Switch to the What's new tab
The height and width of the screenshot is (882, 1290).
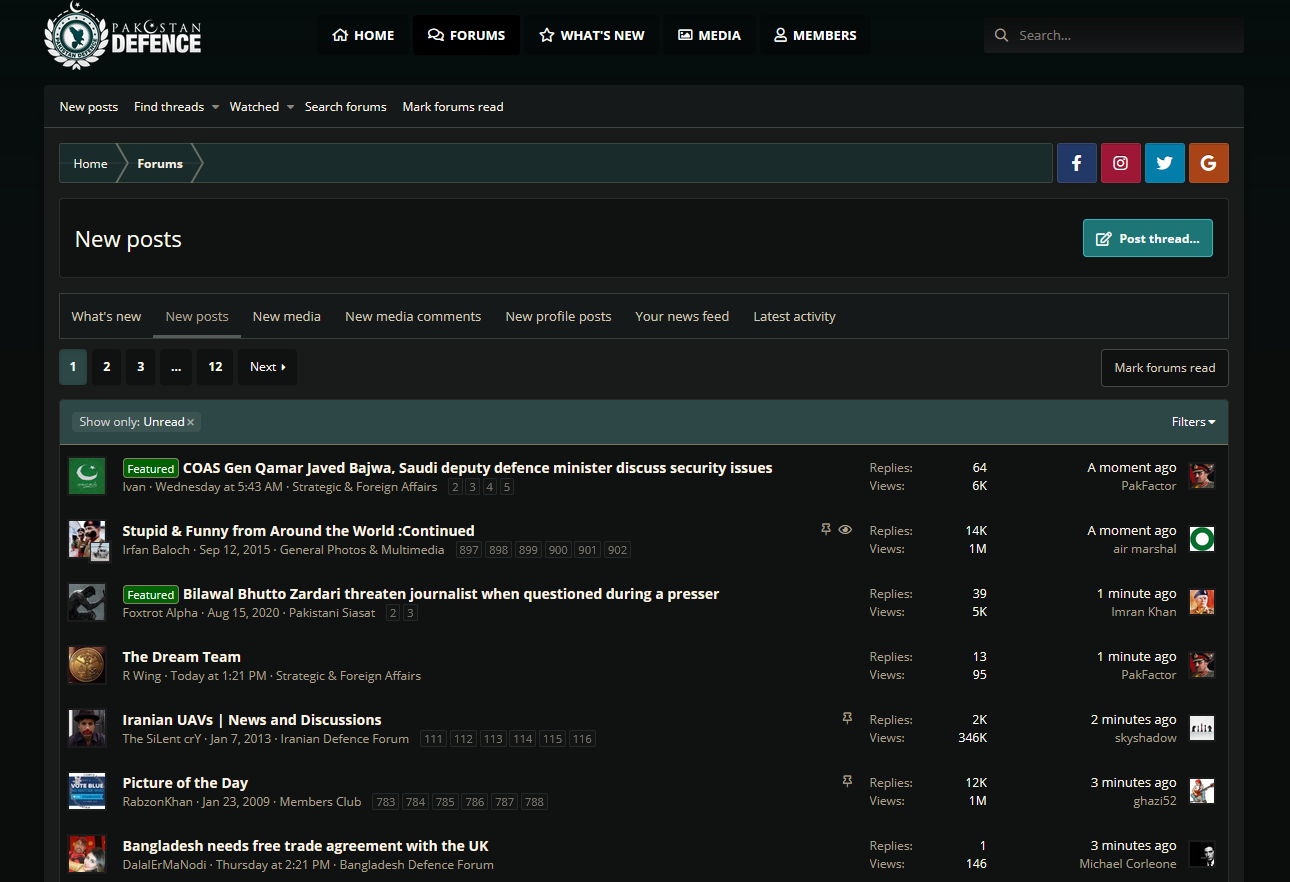pyautogui.click(x=106, y=316)
